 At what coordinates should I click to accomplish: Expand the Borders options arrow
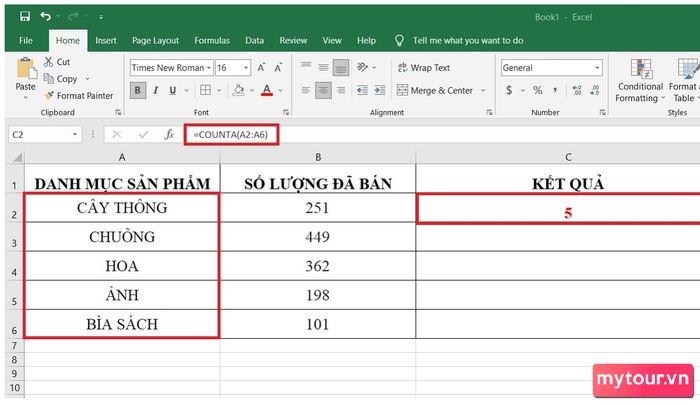[x=219, y=91]
